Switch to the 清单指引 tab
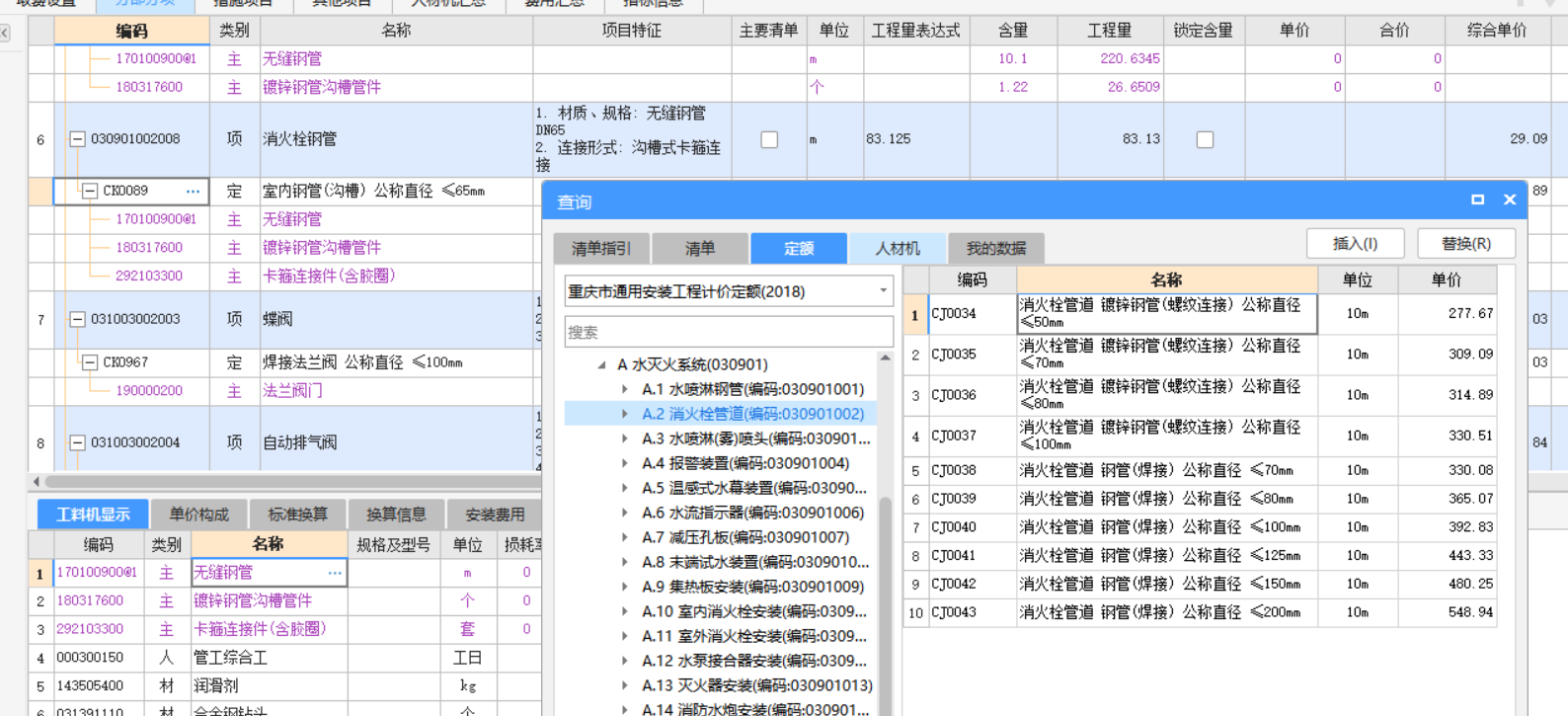 [601, 248]
